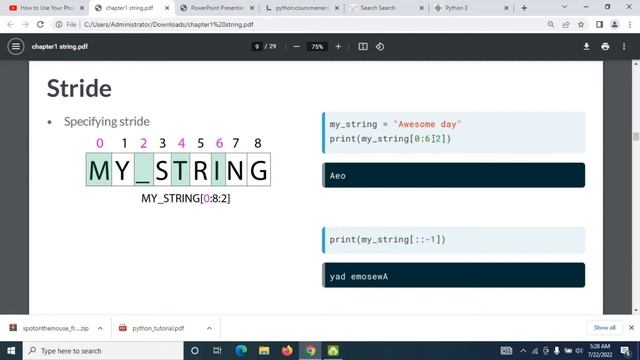Rotate the PDF counterclockwise
640x360 pixels.
pyautogui.click(x=380, y=47)
